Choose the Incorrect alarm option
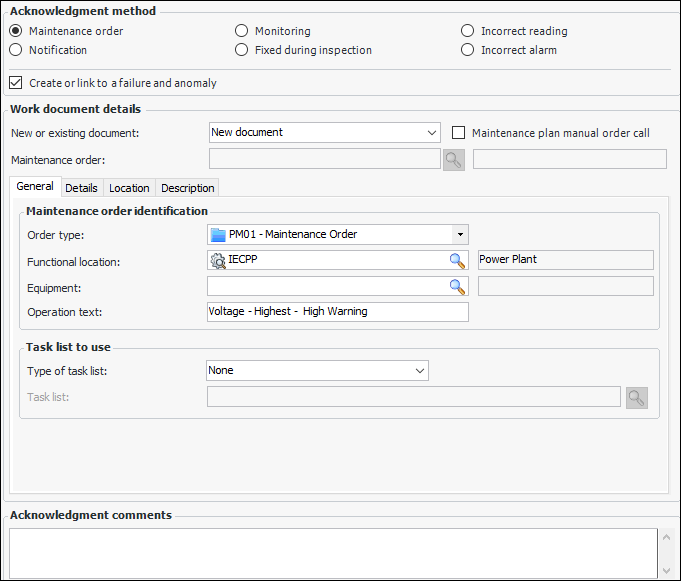Viewport: 681px width, 581px height. pyautogui.click(x=468, y=50)
